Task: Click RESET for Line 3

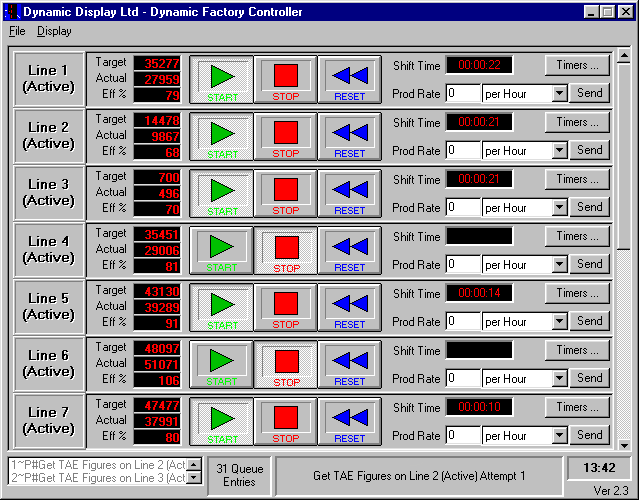Action: tap(349, 194)
